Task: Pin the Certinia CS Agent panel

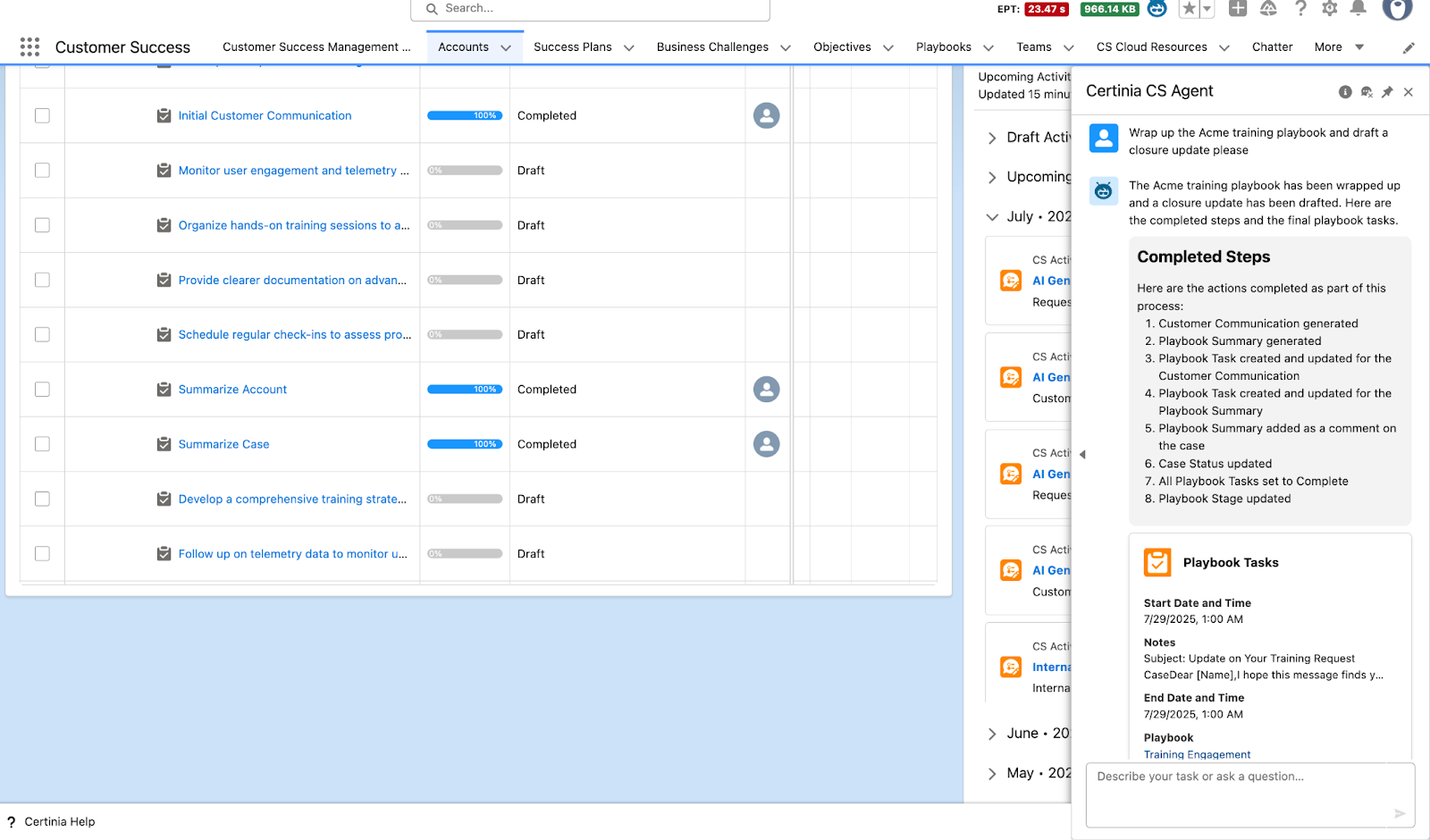Action: pyautogui.click(x=1387, y=91)
